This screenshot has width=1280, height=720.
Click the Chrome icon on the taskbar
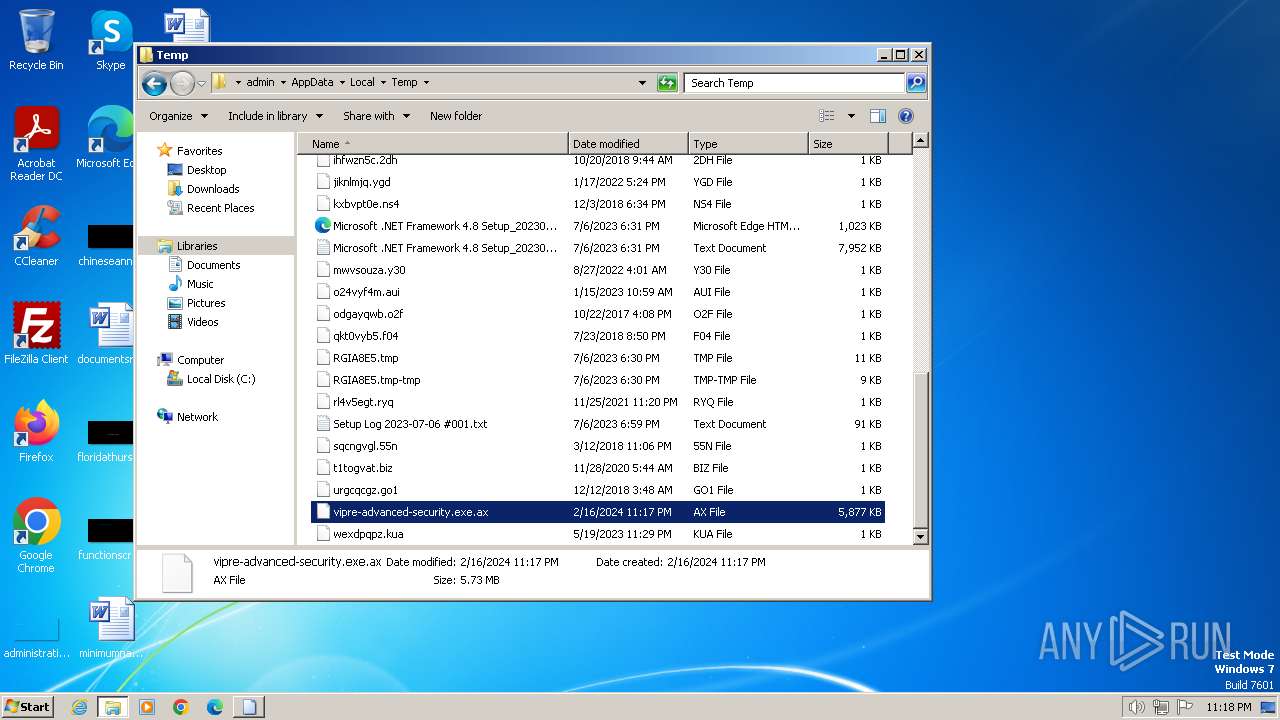click(180, 707)
